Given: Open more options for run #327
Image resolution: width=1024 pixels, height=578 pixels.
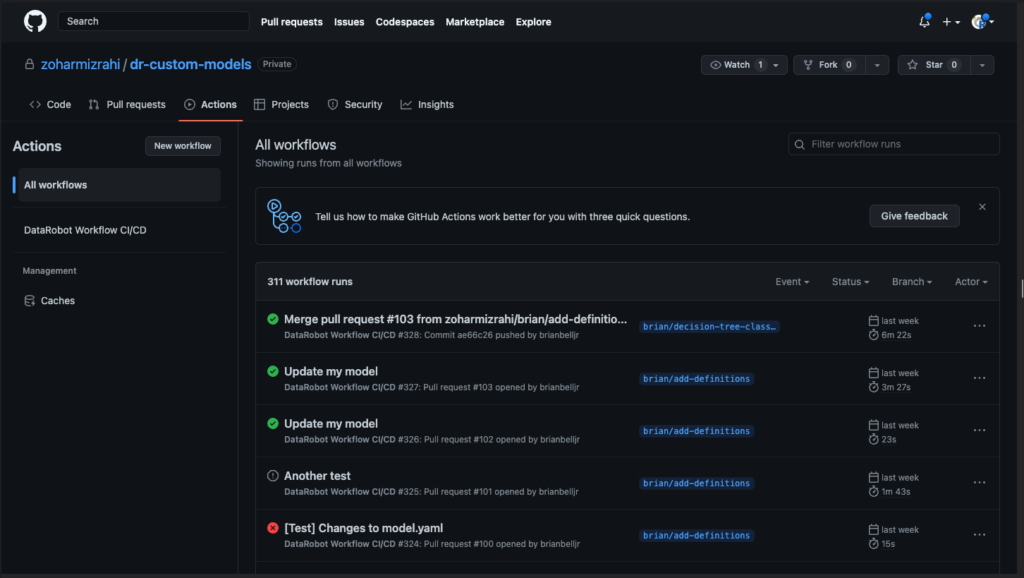Looking at the screenshot, I should 980,378.
